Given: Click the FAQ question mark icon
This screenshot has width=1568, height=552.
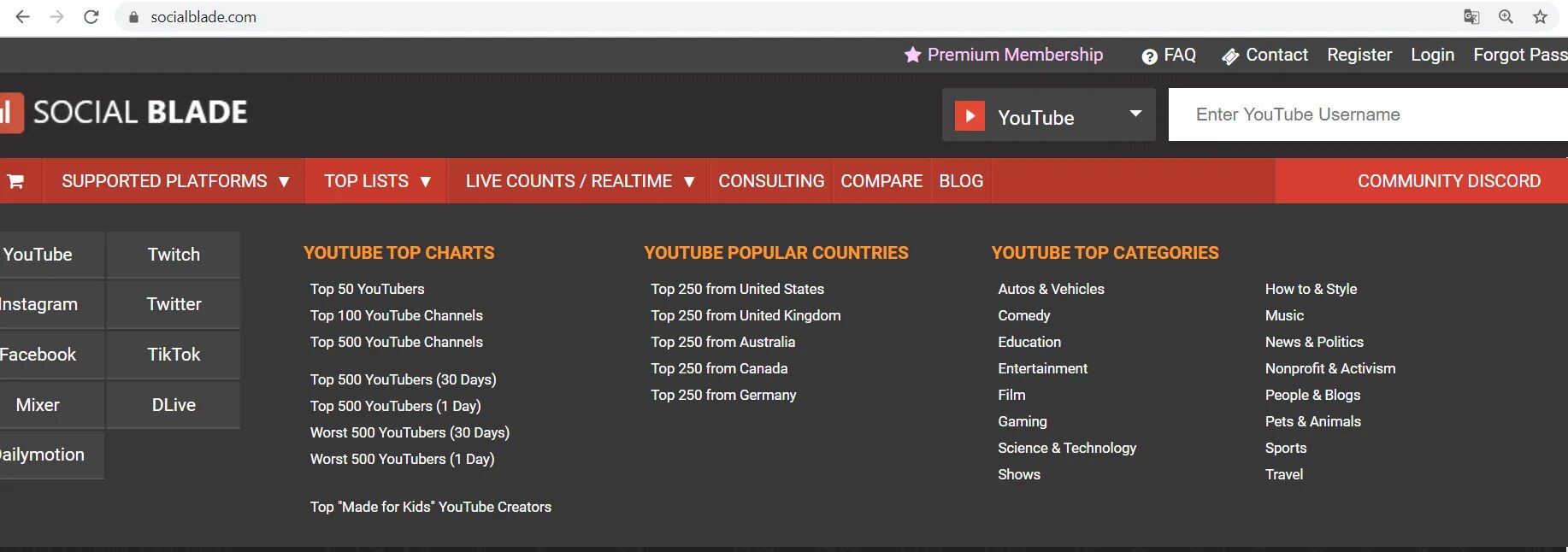Looking at the screenshot, I should (x=1150, y=56).
